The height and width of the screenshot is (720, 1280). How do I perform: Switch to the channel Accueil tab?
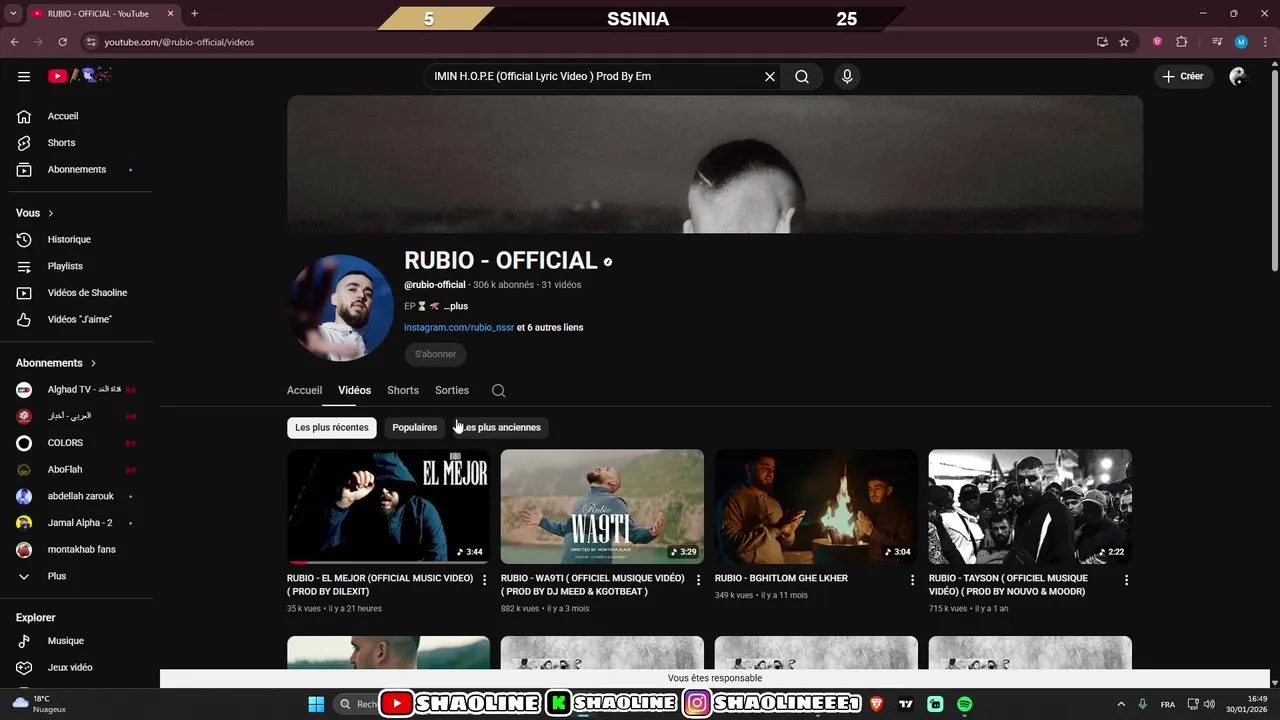pyautogui.click(x=304, y=391)
